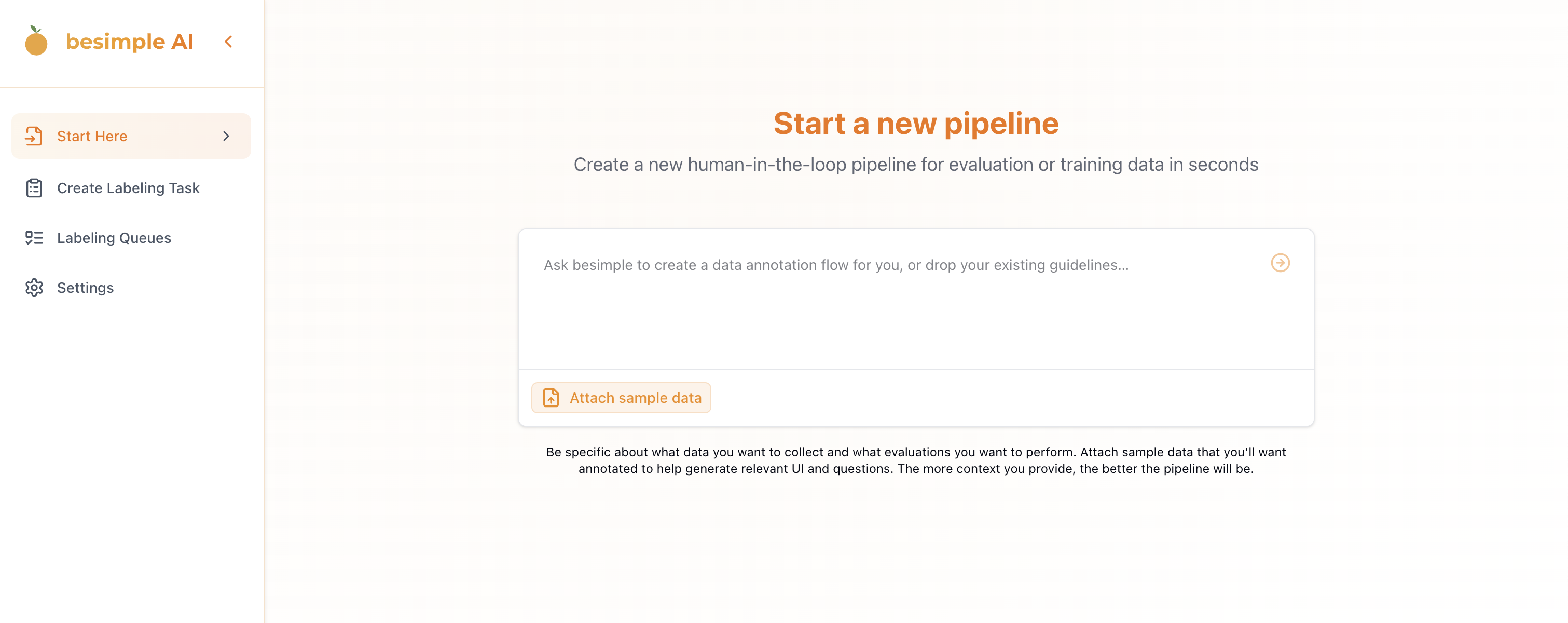The width and height of the screenshot is (1568, 623).
Task: Click the Create Labeling Task clipboard icon
Action: (x=34, y=188)
